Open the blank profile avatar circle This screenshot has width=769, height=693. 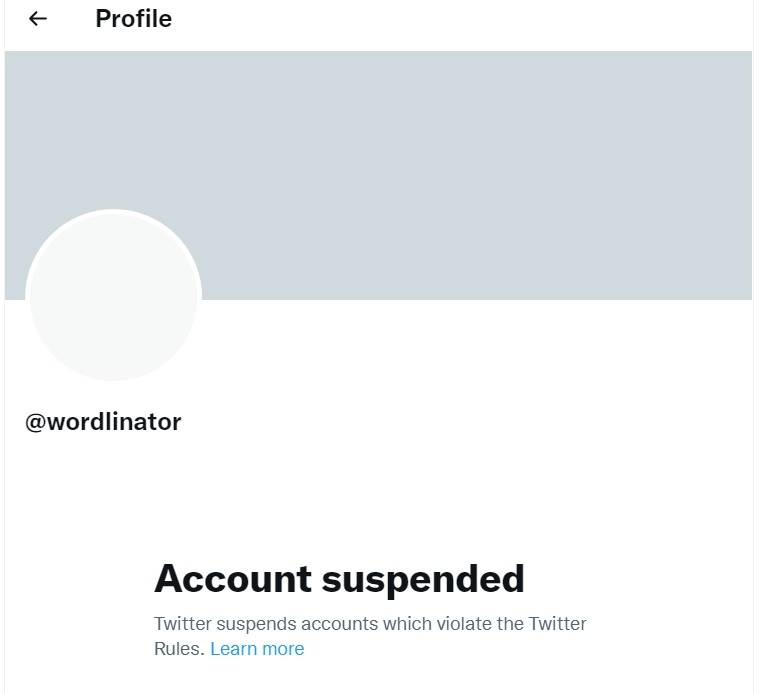[x=113, y=296]
